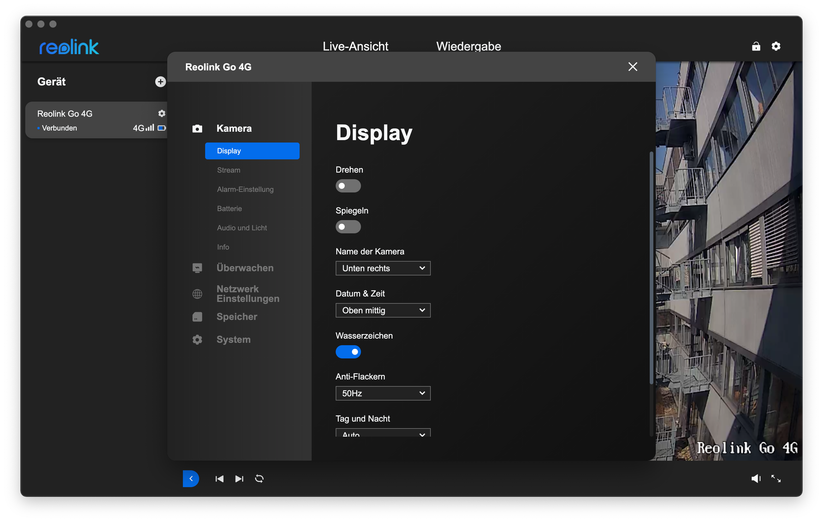Open Tag und Nacht dropdown
This screenshot has width=823, height=522.
tap(383, 433)
